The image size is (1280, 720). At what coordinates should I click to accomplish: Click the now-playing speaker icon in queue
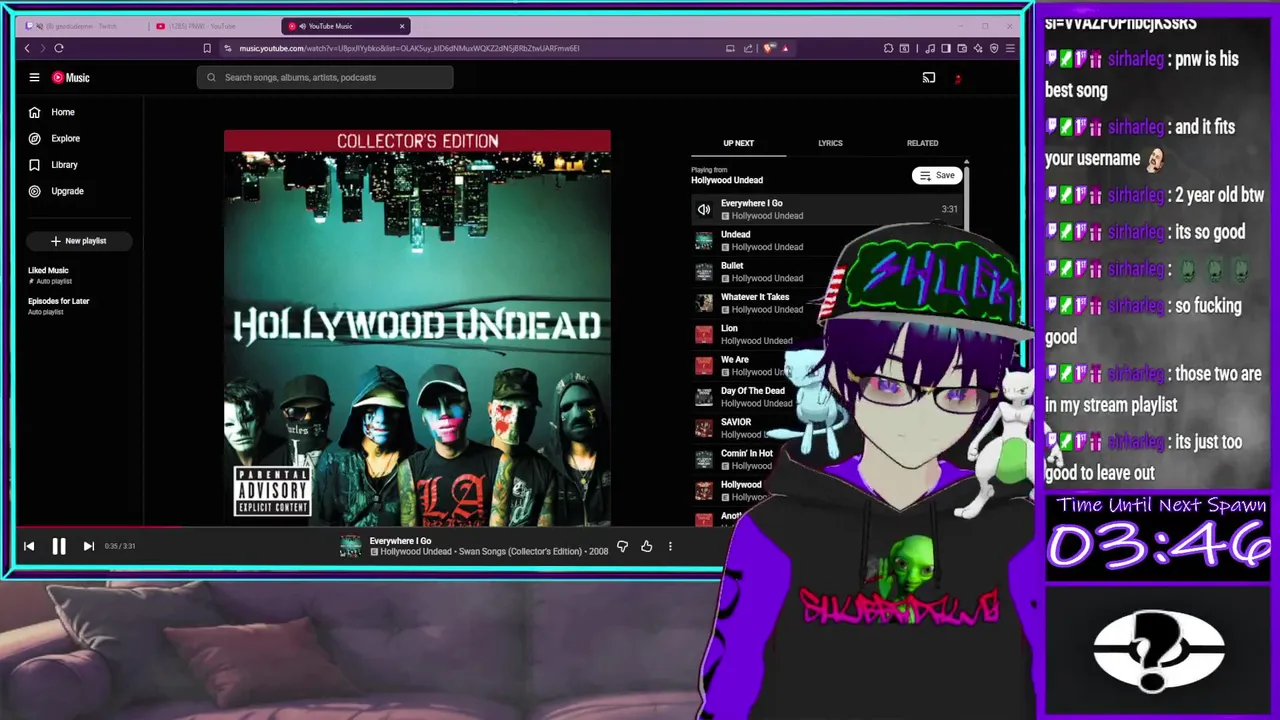click(x=704, y=209)
